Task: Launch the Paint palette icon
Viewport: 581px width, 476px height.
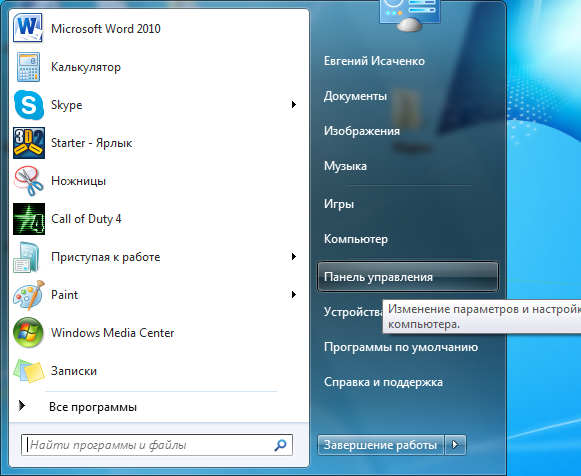Action: click(29, 295)
